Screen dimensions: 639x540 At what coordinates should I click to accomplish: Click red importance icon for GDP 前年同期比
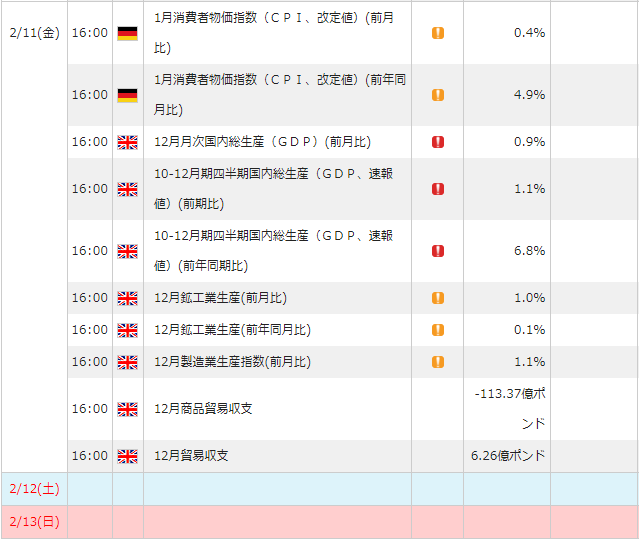click(x=438, y=251)
